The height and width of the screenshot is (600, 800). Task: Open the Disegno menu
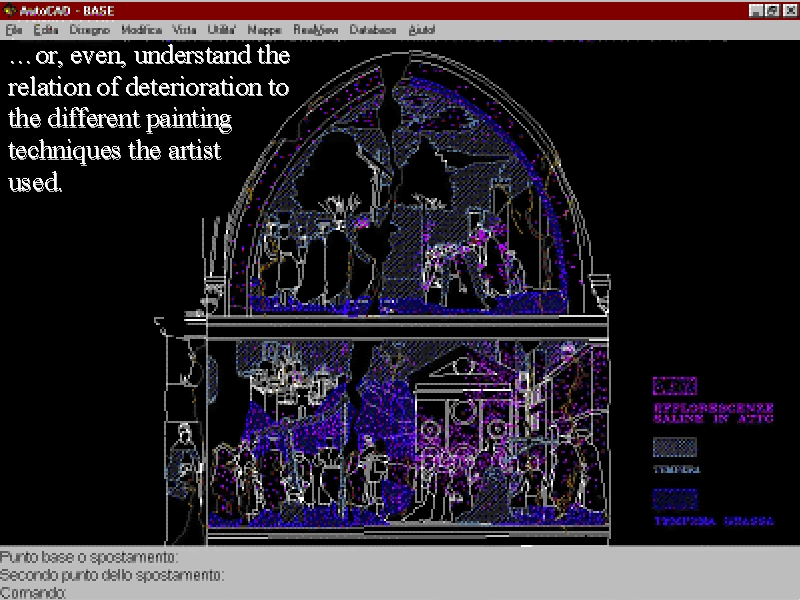pyautogui.click(x=90, y=30)
